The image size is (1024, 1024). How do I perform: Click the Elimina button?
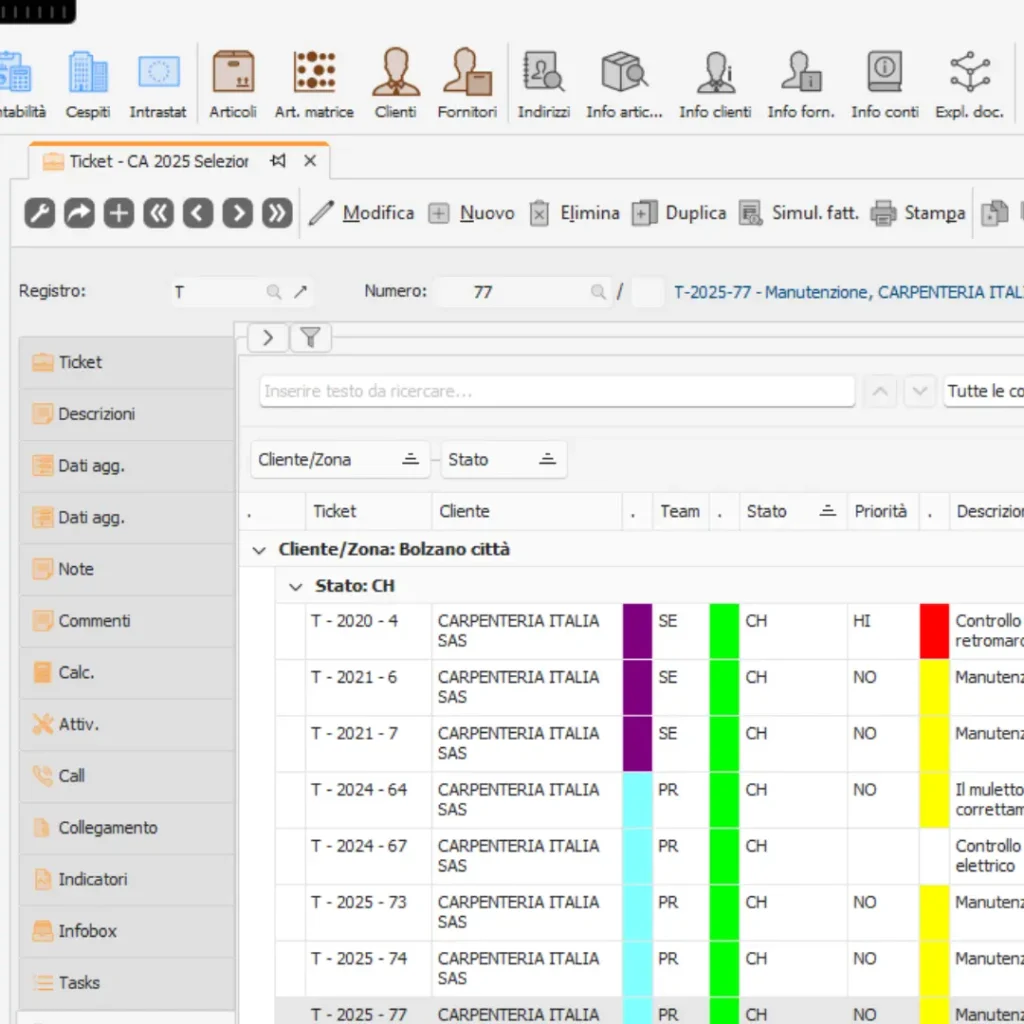pyautogui.click(x=574, y=214)
